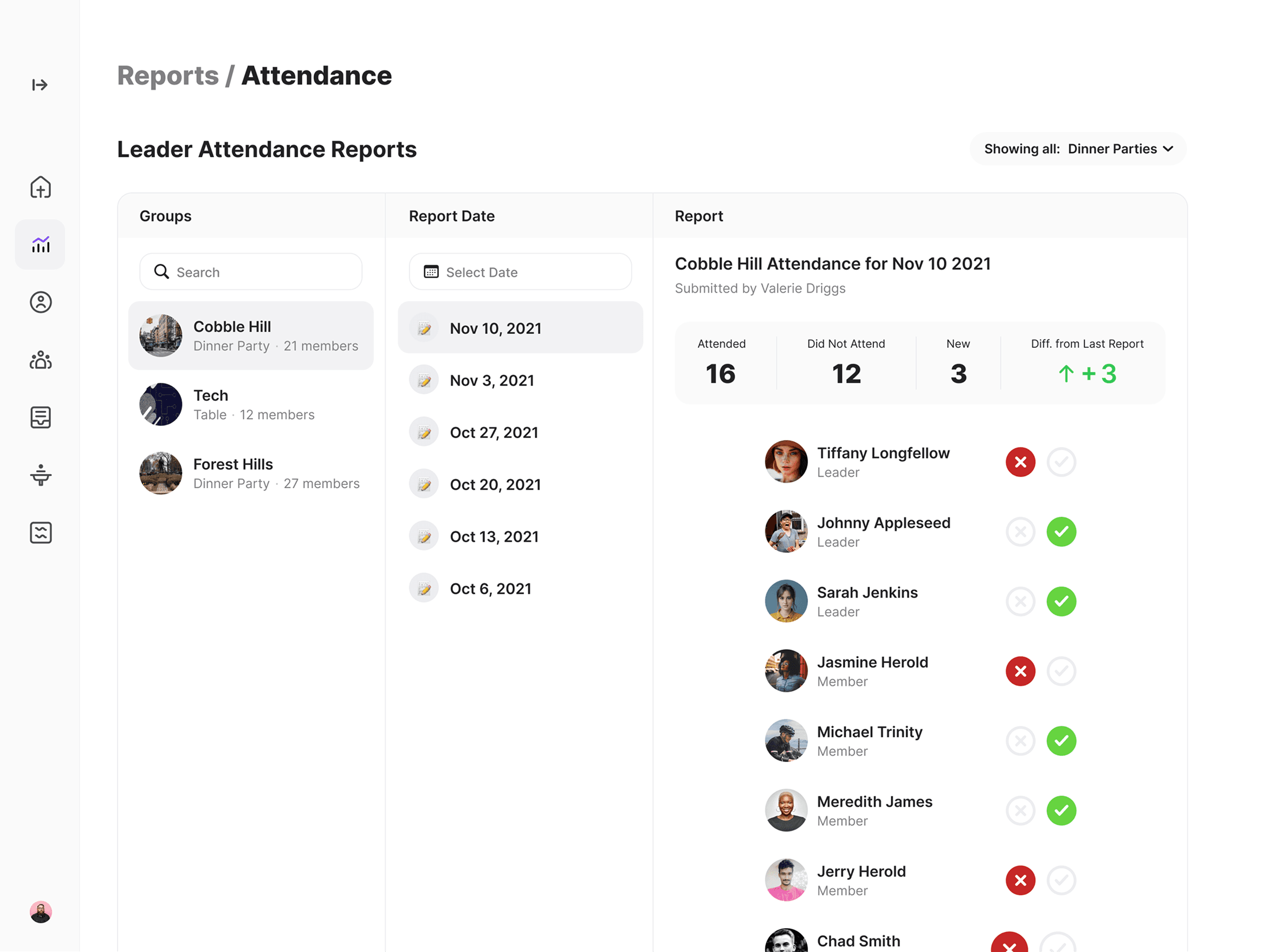Click the Attended count 16
The height and width of the screenshot is (952, 1270).
coord(721,374)
